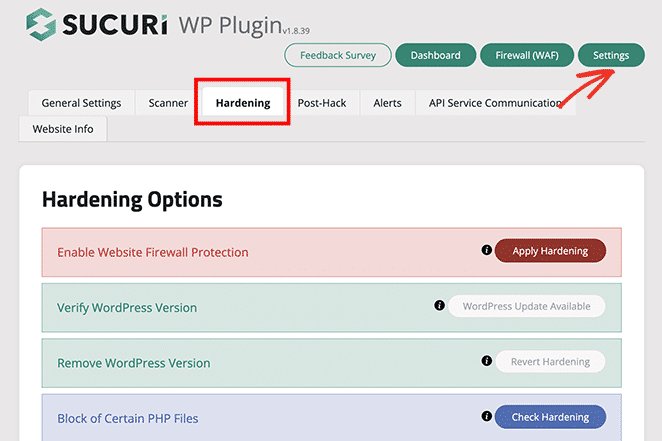Click the Hardening Options heading
Viewport: 662px width, 441px height.
132,200
